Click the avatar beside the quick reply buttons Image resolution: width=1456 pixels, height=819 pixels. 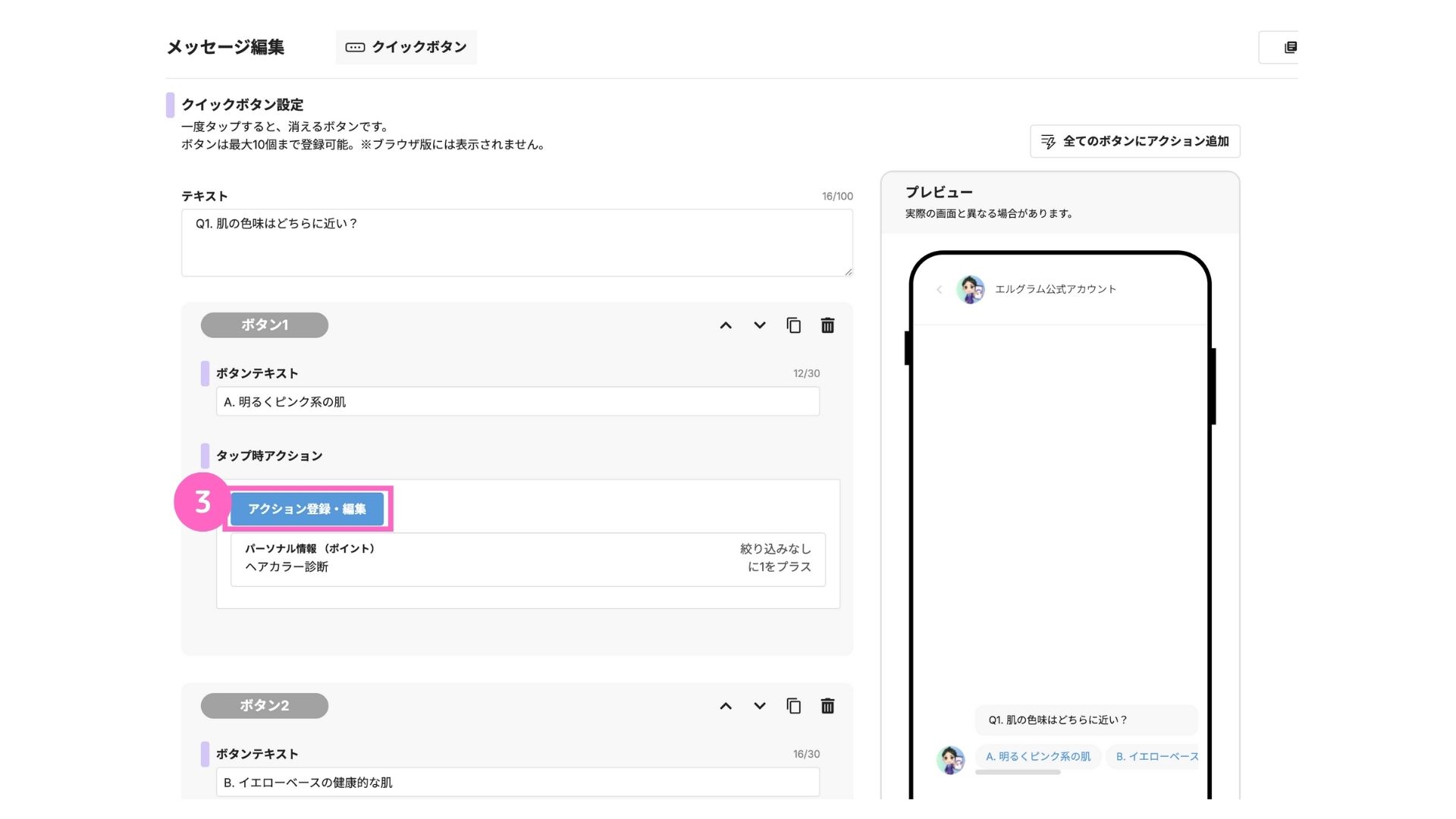950,759
